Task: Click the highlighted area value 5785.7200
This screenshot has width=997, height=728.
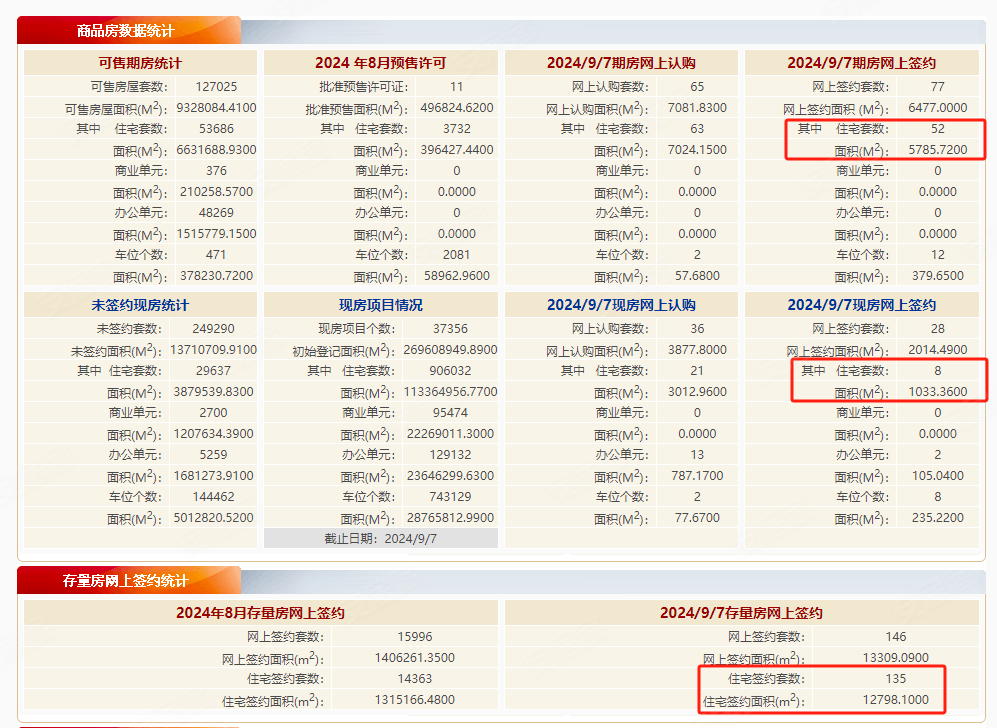Action: (x=937, y=150)
